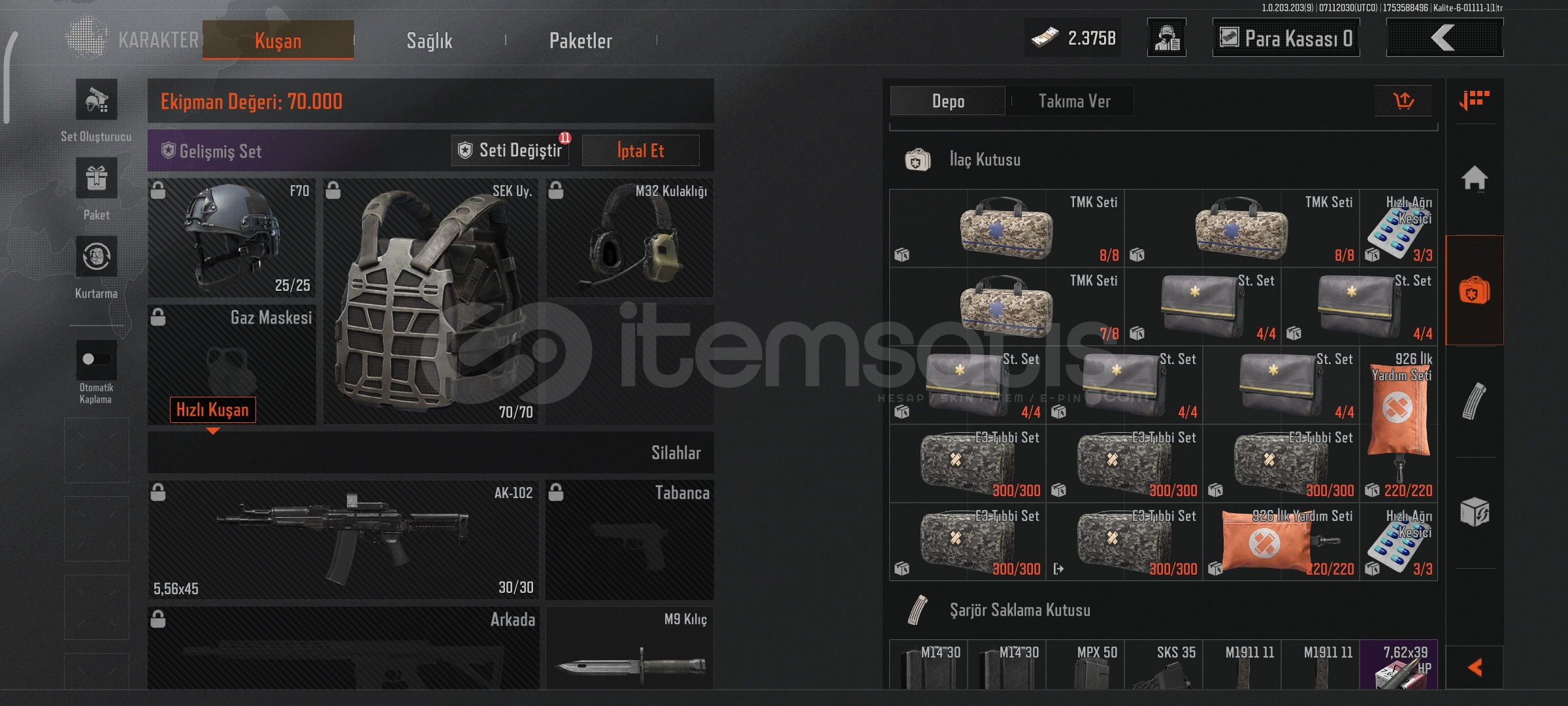This screenshot has width=1568, height=706.
Task: Toggle the Otomatik Kaplama switch
Action: click(x=97, y=359)
